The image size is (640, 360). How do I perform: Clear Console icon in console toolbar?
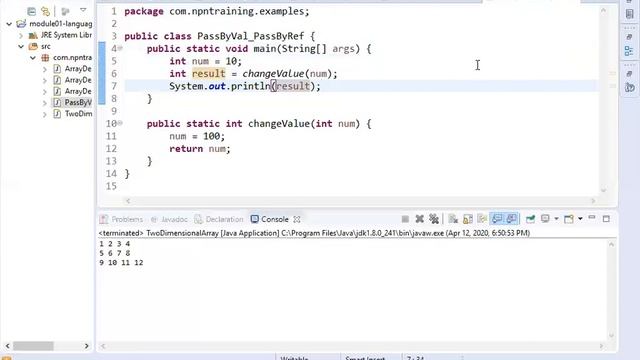pos(453,219)
